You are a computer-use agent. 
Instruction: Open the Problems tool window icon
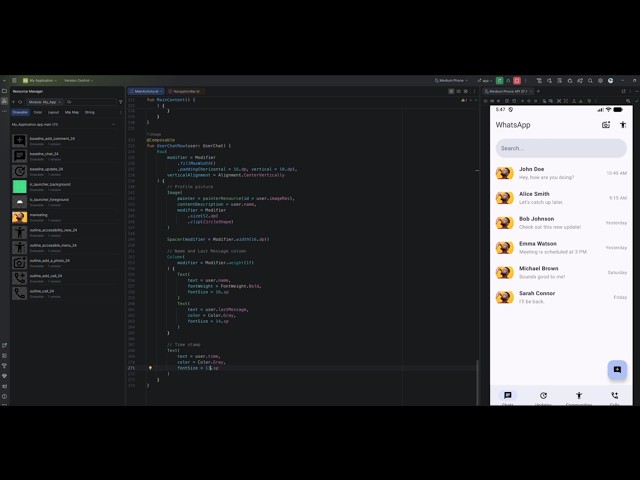[x=4, y=396]
